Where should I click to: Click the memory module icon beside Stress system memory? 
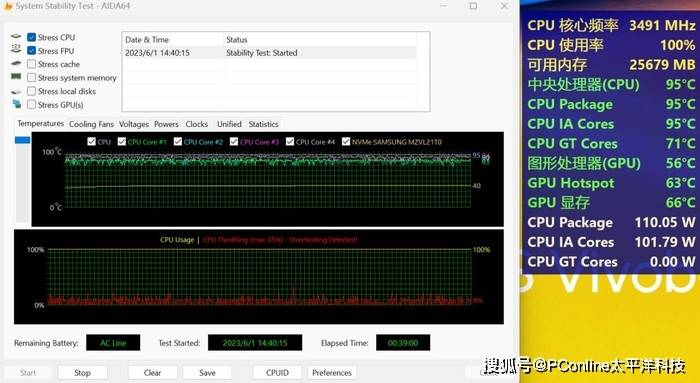[16, 77]
